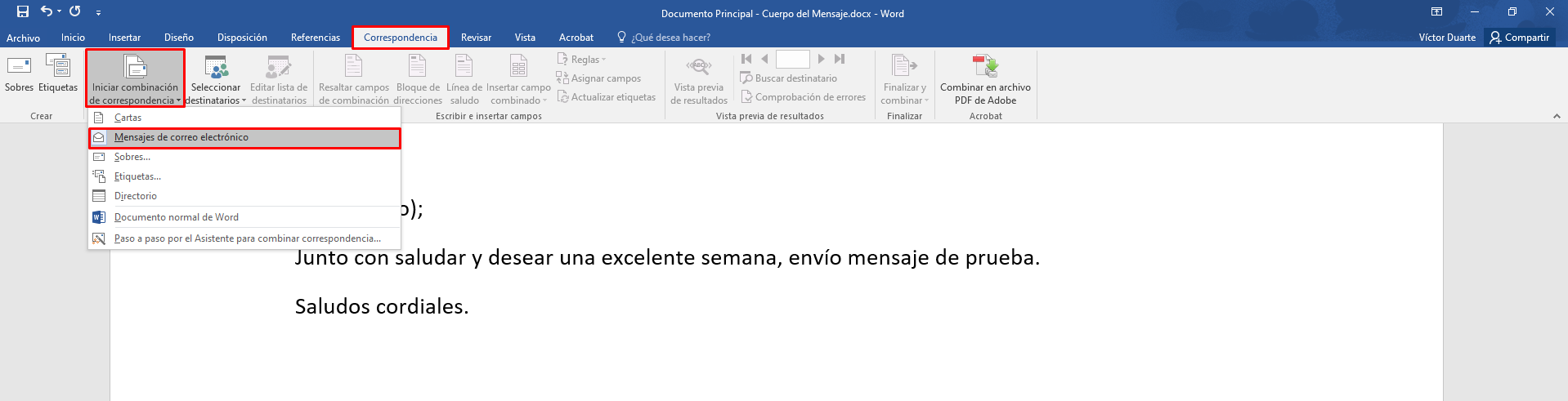
Task: Click the Compartir share button
Action: point(1520,38)
